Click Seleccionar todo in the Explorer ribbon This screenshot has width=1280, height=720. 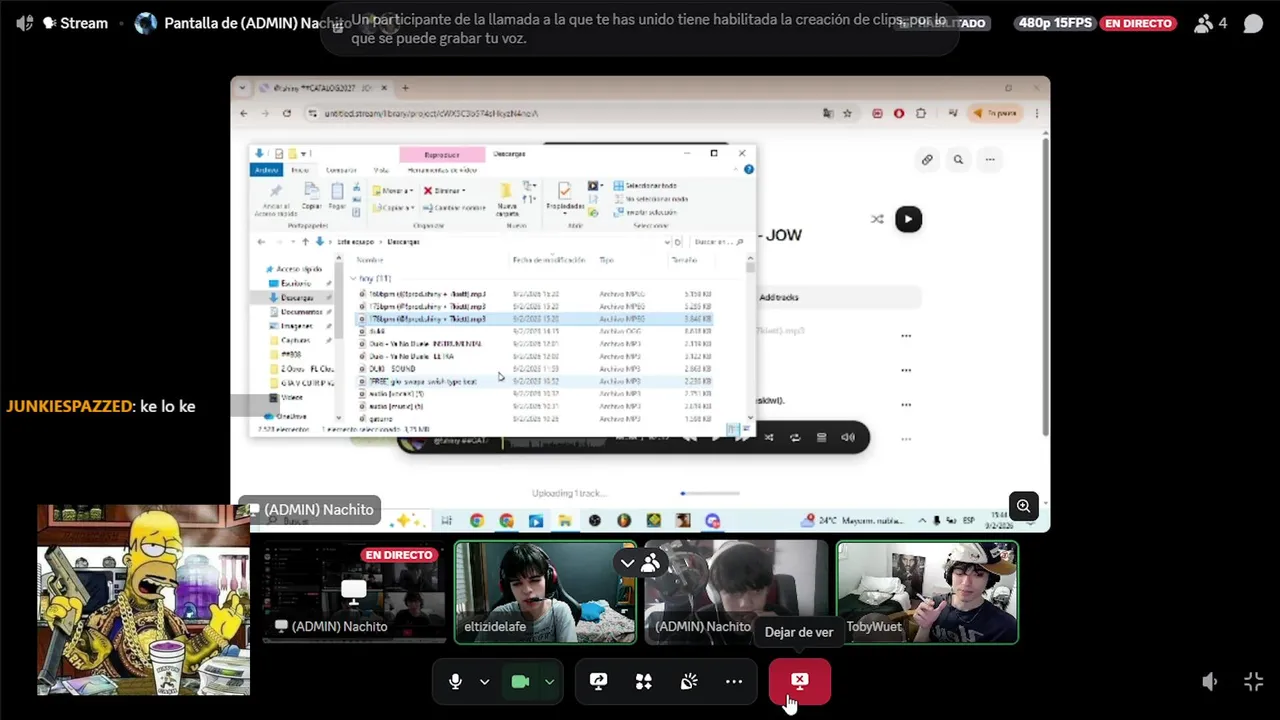(645, 185)
